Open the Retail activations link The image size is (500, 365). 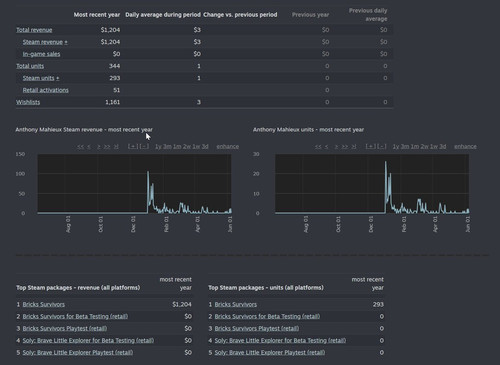coord(45,90)
